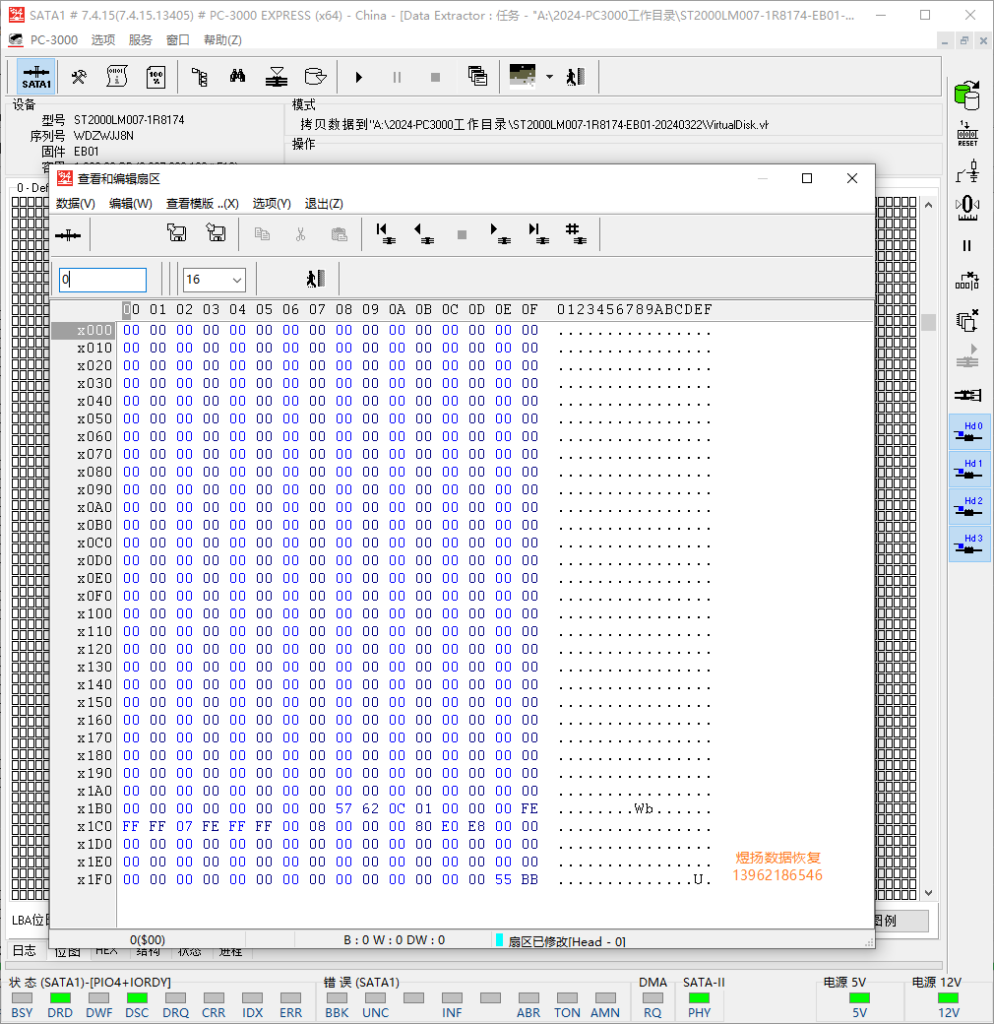
Task: Jump to last sector icon
Action: (539, 233)
